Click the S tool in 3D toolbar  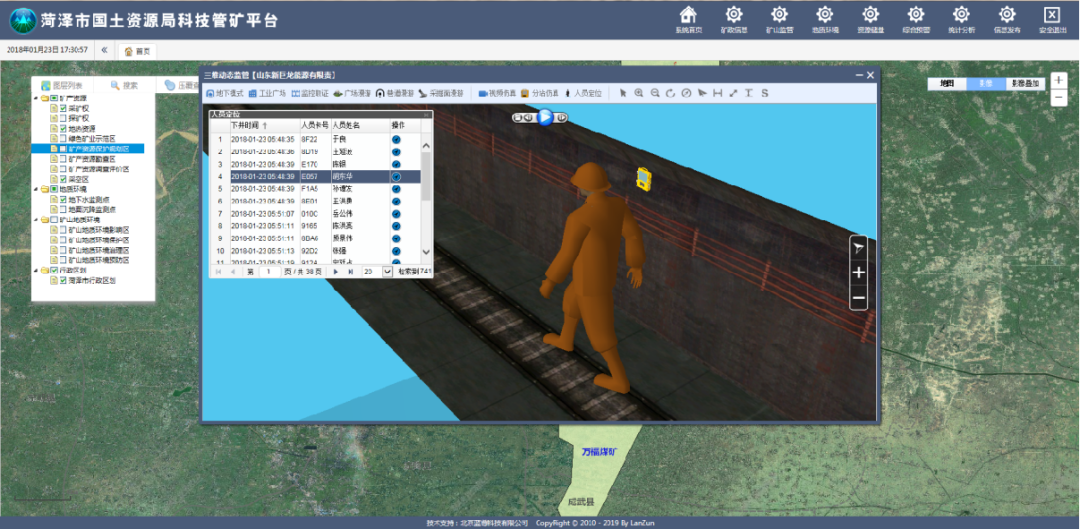pos(765,93)
